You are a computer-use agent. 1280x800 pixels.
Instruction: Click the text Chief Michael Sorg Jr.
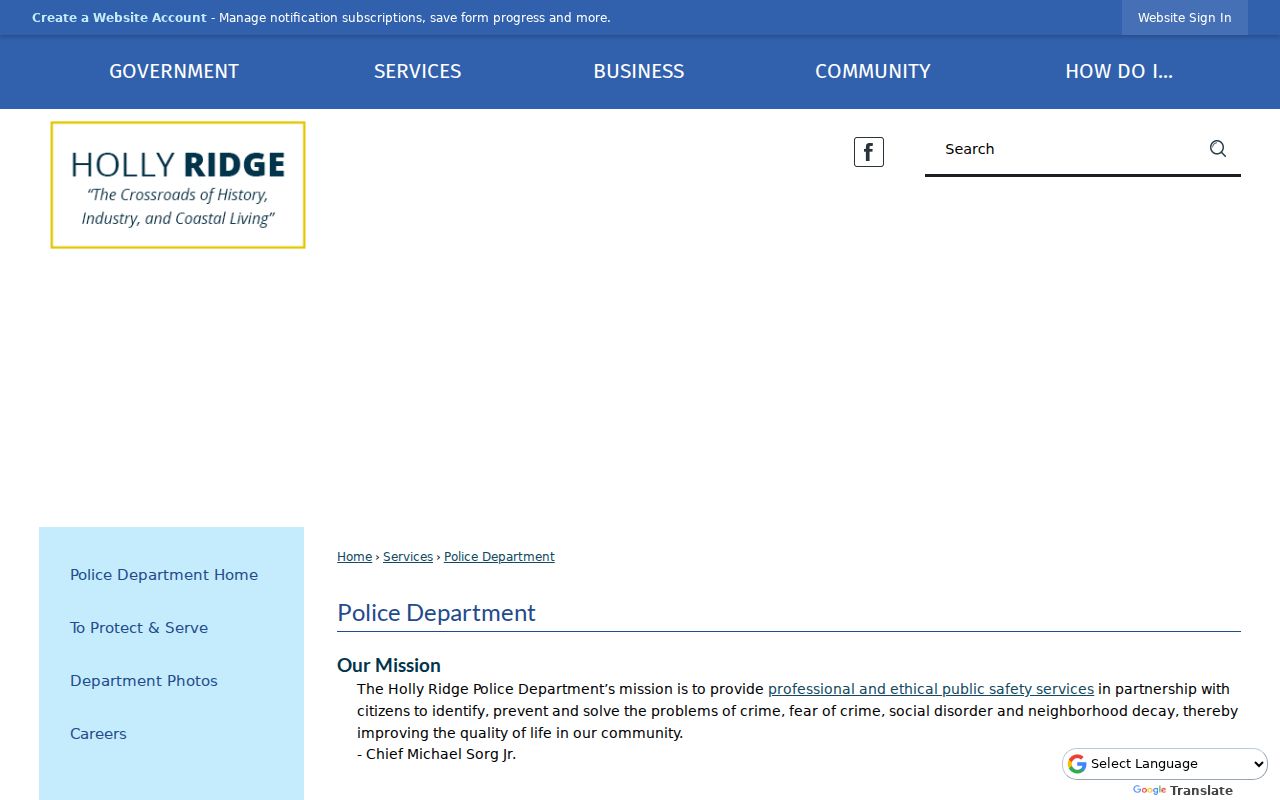(441, 754)
